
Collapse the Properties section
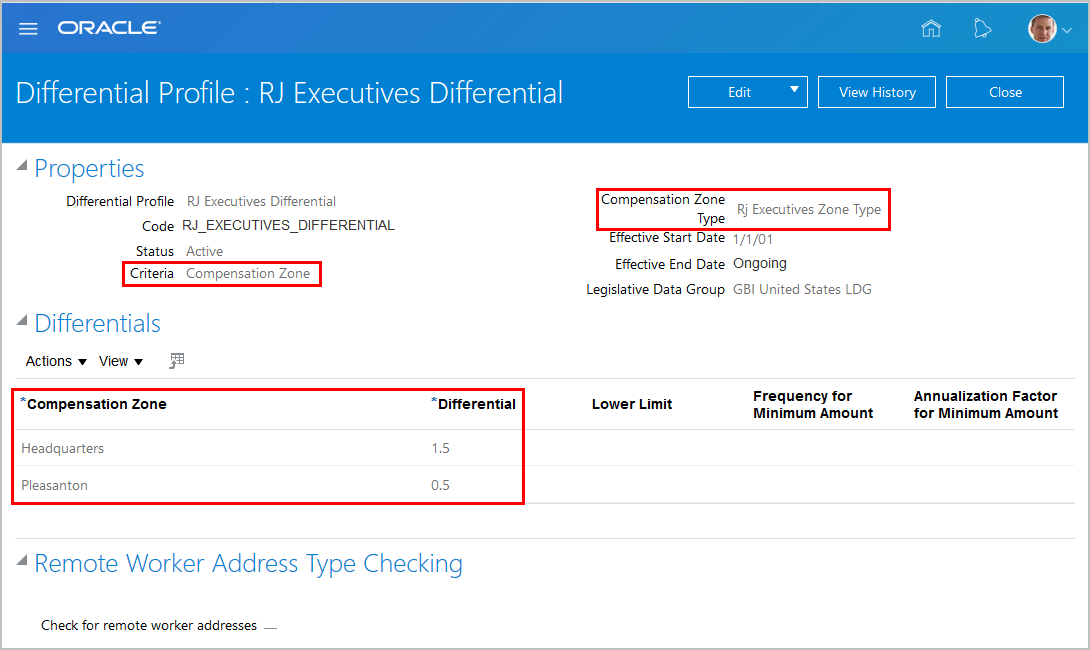22,165
